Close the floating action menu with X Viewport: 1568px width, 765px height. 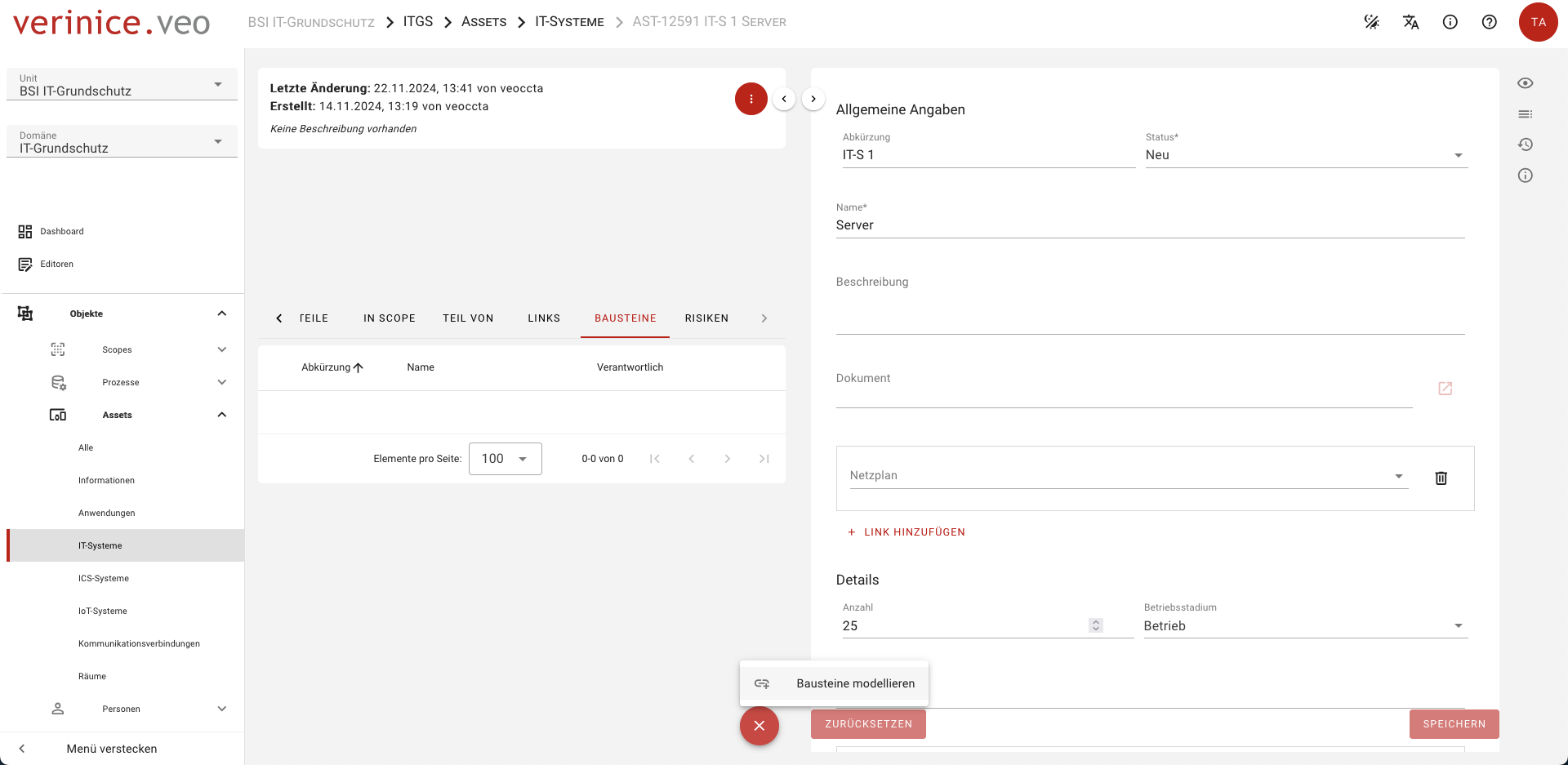(x=759, y=726)
